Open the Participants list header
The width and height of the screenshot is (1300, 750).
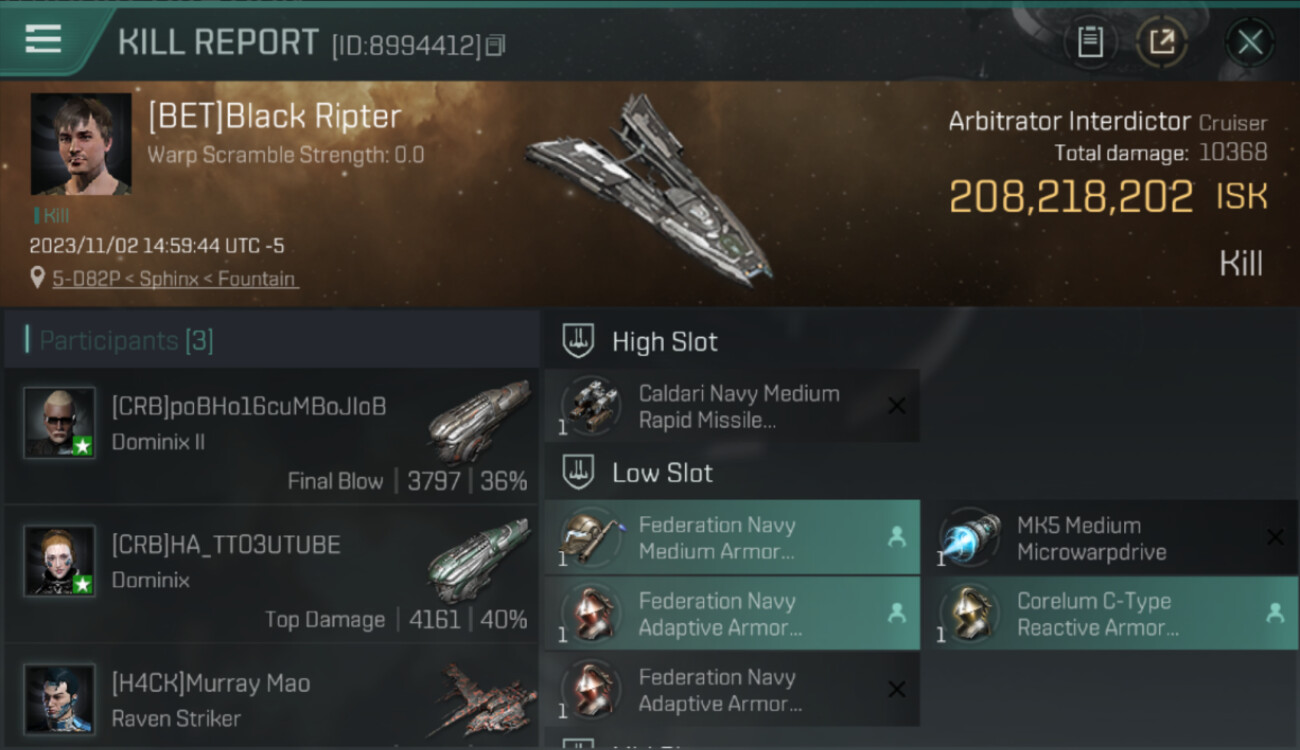[126, 341]
